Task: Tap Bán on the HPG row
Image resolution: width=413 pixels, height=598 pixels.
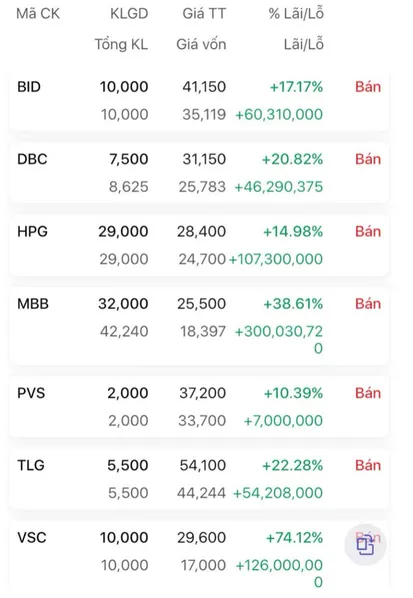Action: tap(368, 231)
